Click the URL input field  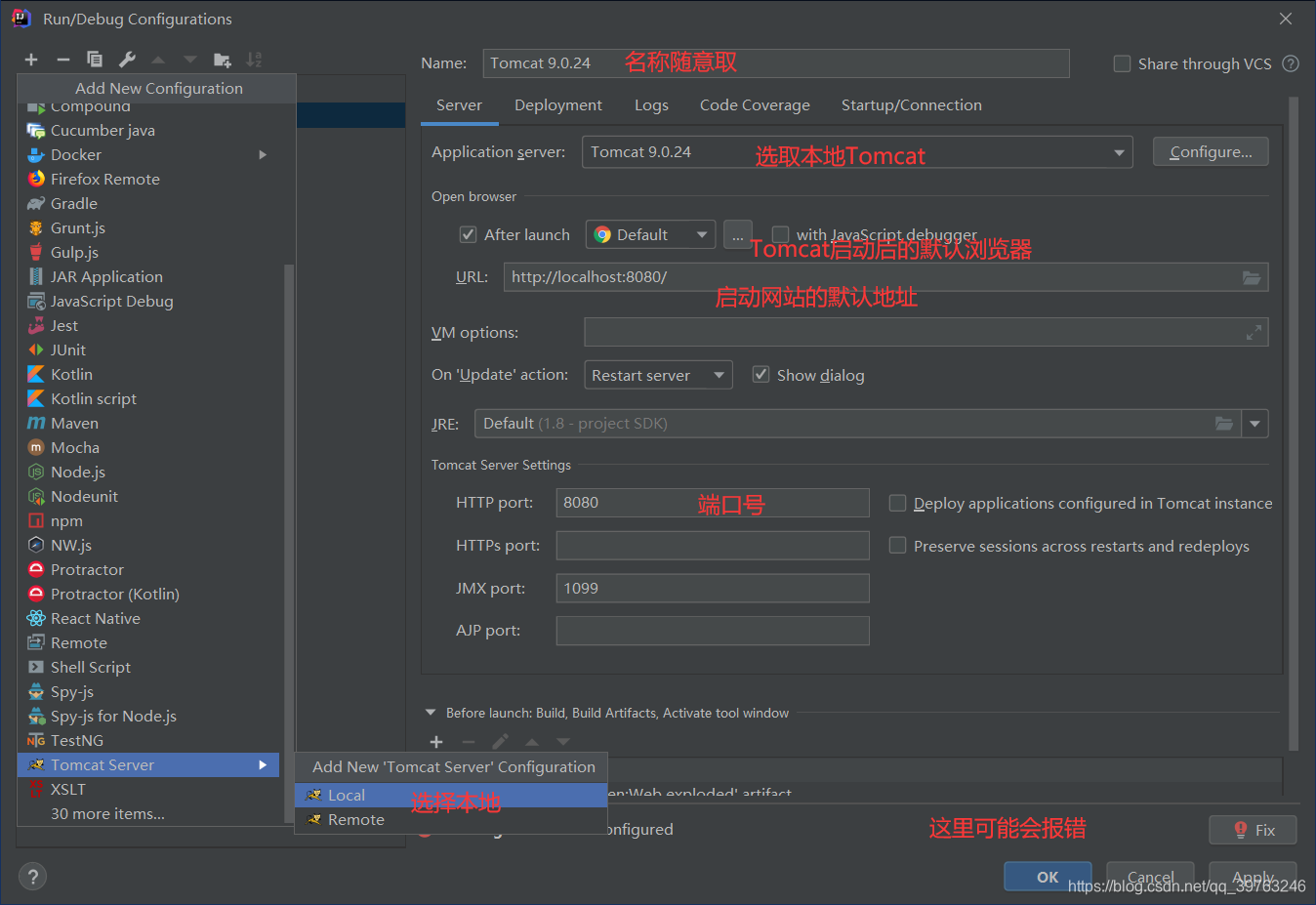(885, 277)
